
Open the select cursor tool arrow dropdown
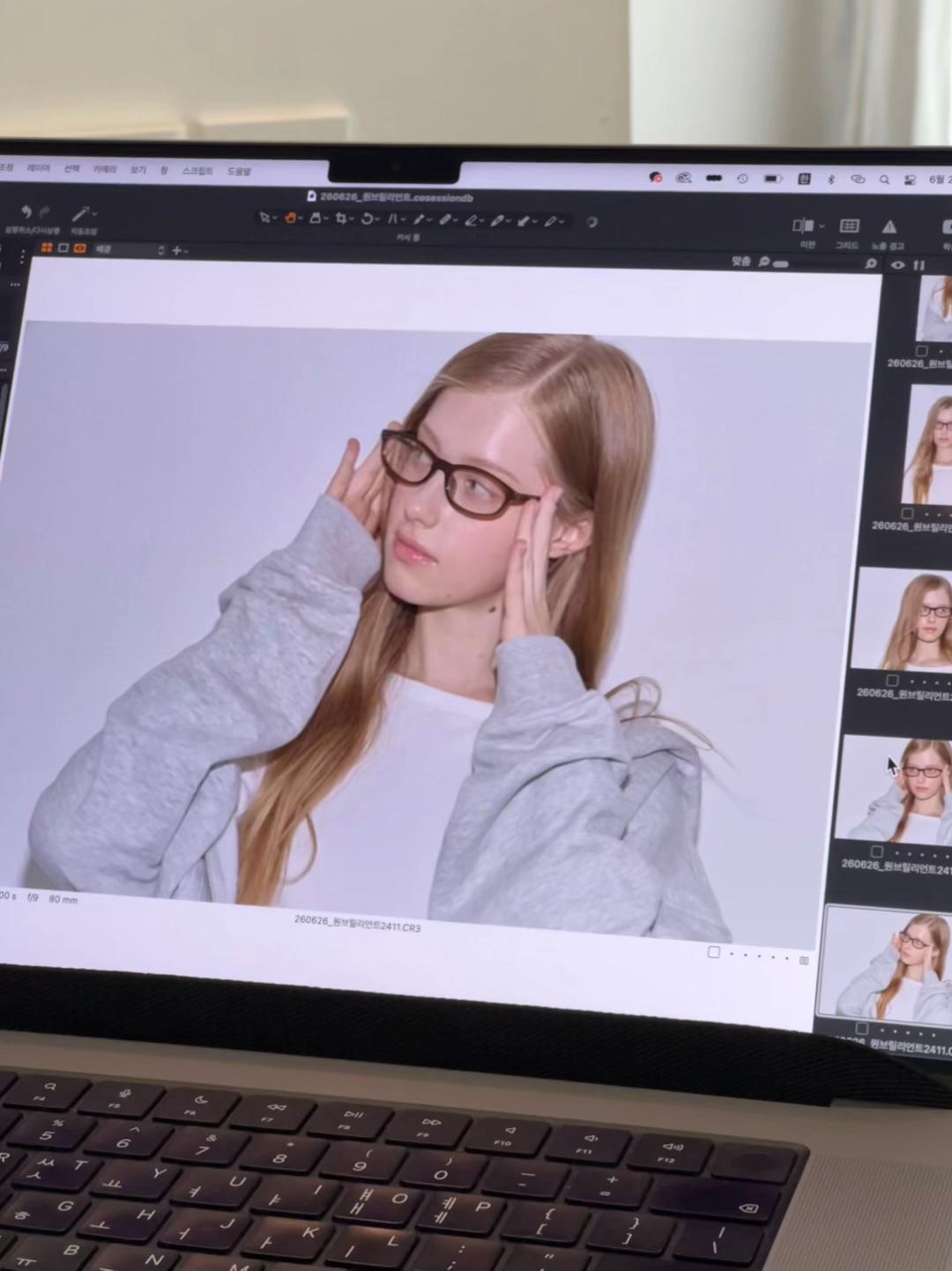click(267, 218)
